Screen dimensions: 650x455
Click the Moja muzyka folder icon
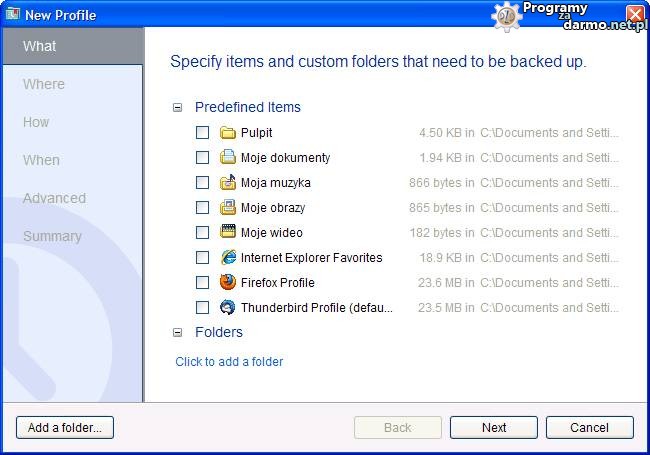(228, 183)
